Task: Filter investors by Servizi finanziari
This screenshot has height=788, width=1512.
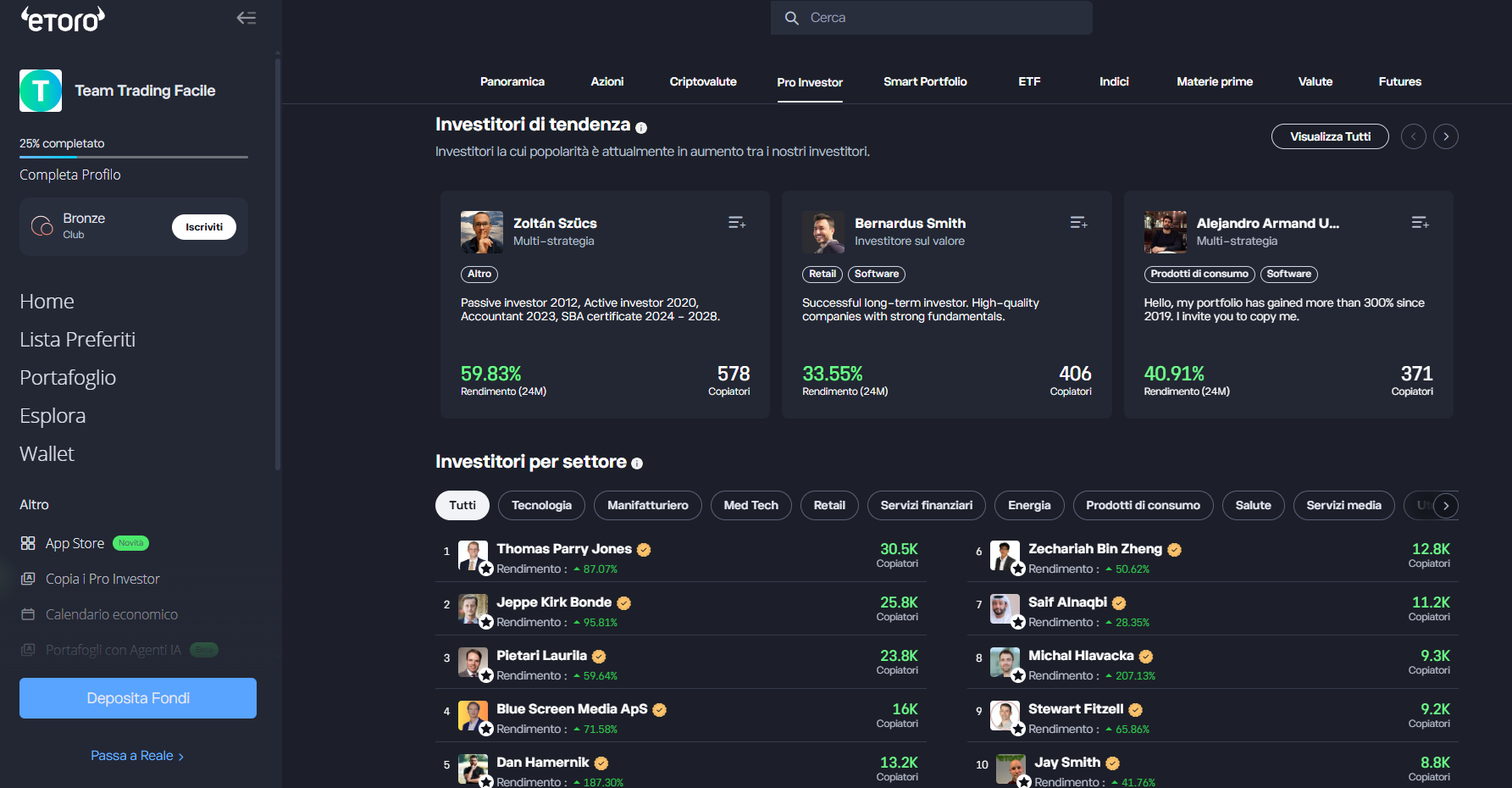Action: click(927, 505)
